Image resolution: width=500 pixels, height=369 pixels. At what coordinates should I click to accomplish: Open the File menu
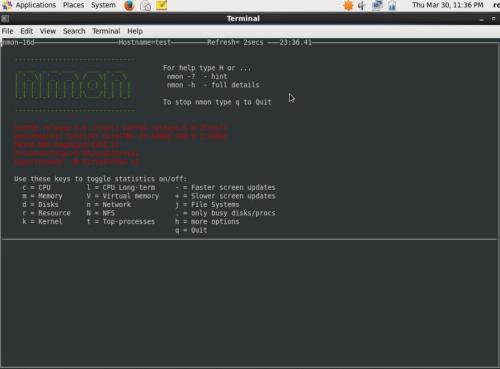coord(7,31)
